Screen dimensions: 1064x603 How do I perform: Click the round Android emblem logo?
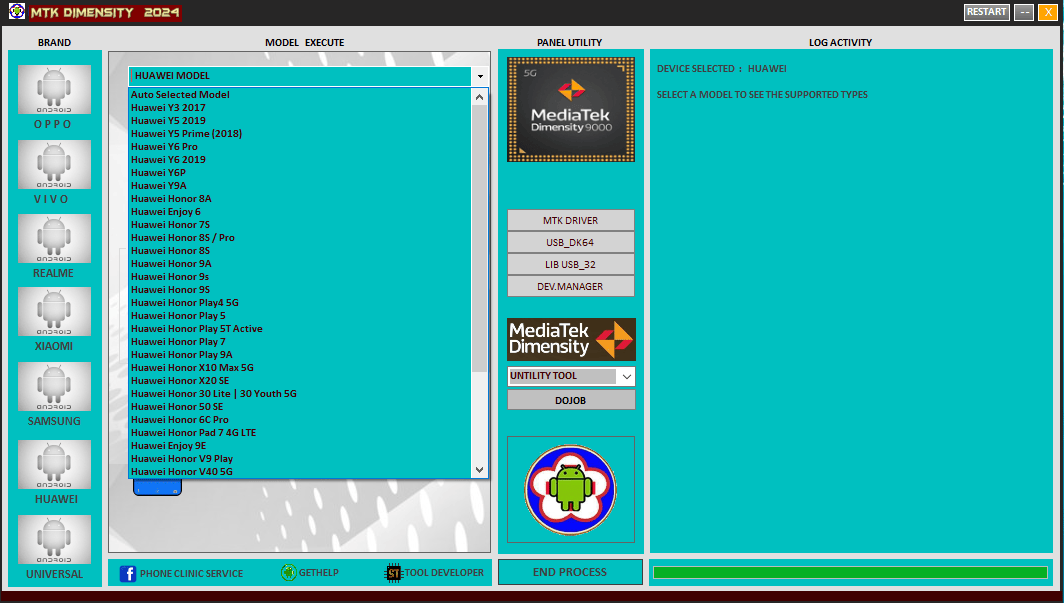pyautogui.click(x=570, y=489)
